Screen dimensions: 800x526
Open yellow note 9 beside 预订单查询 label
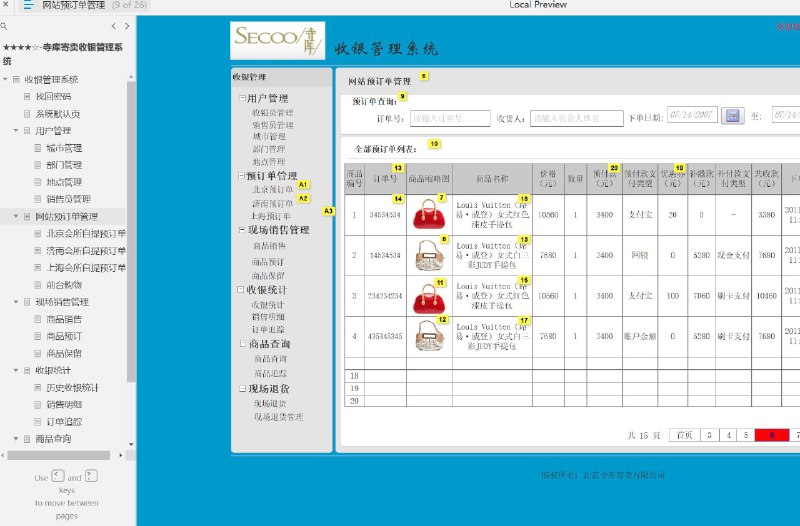[403, 96]
